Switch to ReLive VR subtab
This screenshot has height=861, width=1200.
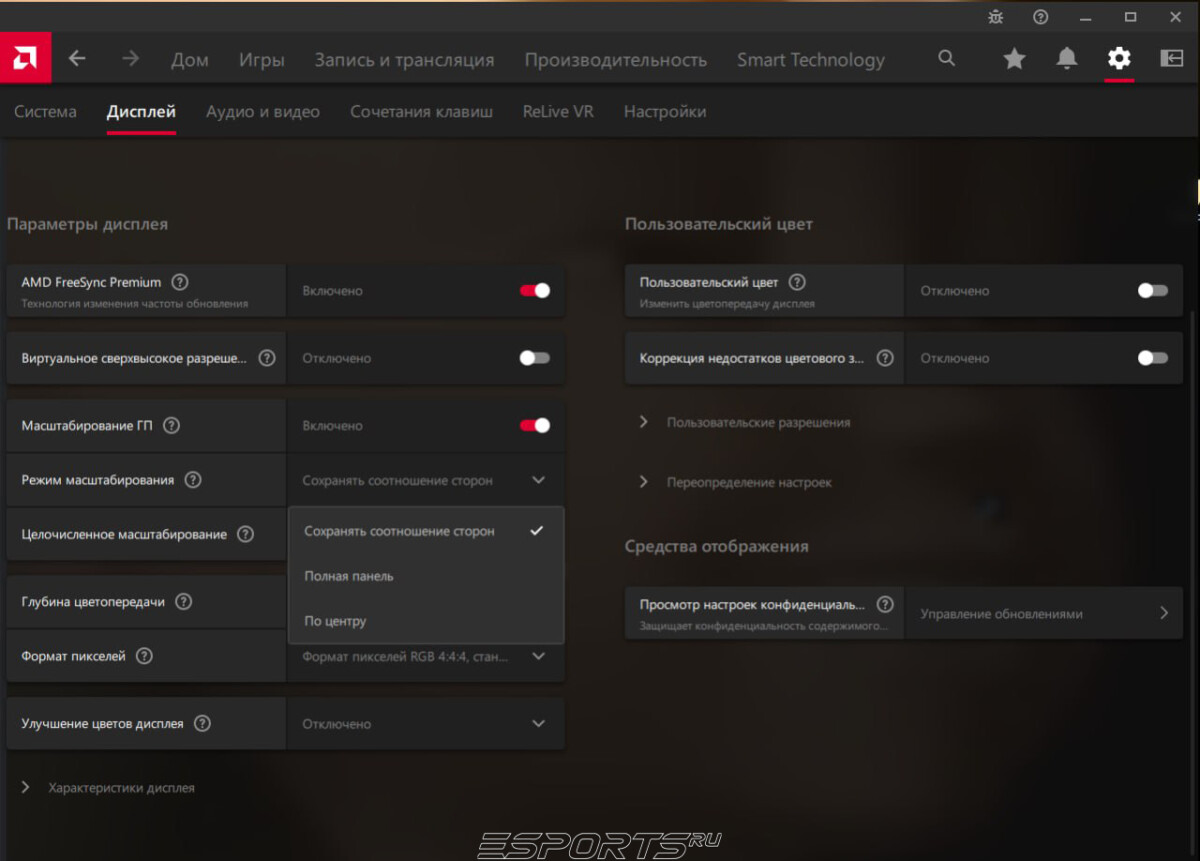pos(558,112)
